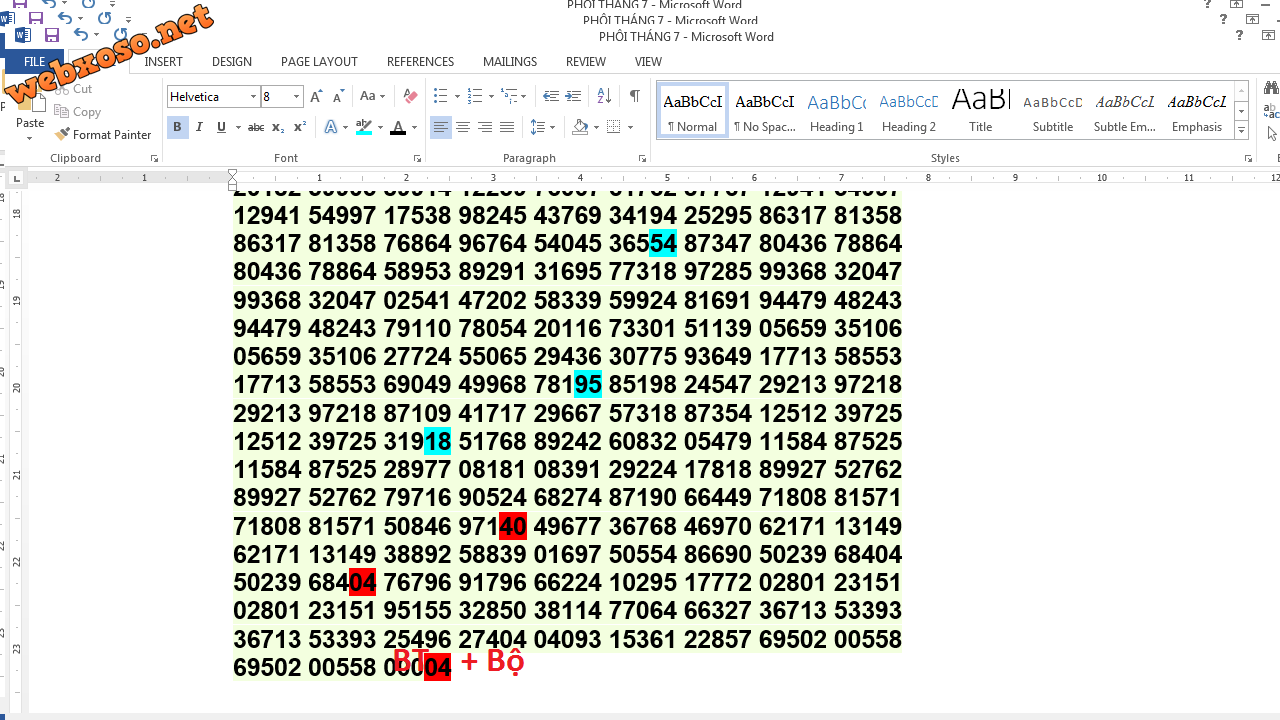Expand the font size dropdown
This screenshot has height=720, width=1280.
pos(296,97)
